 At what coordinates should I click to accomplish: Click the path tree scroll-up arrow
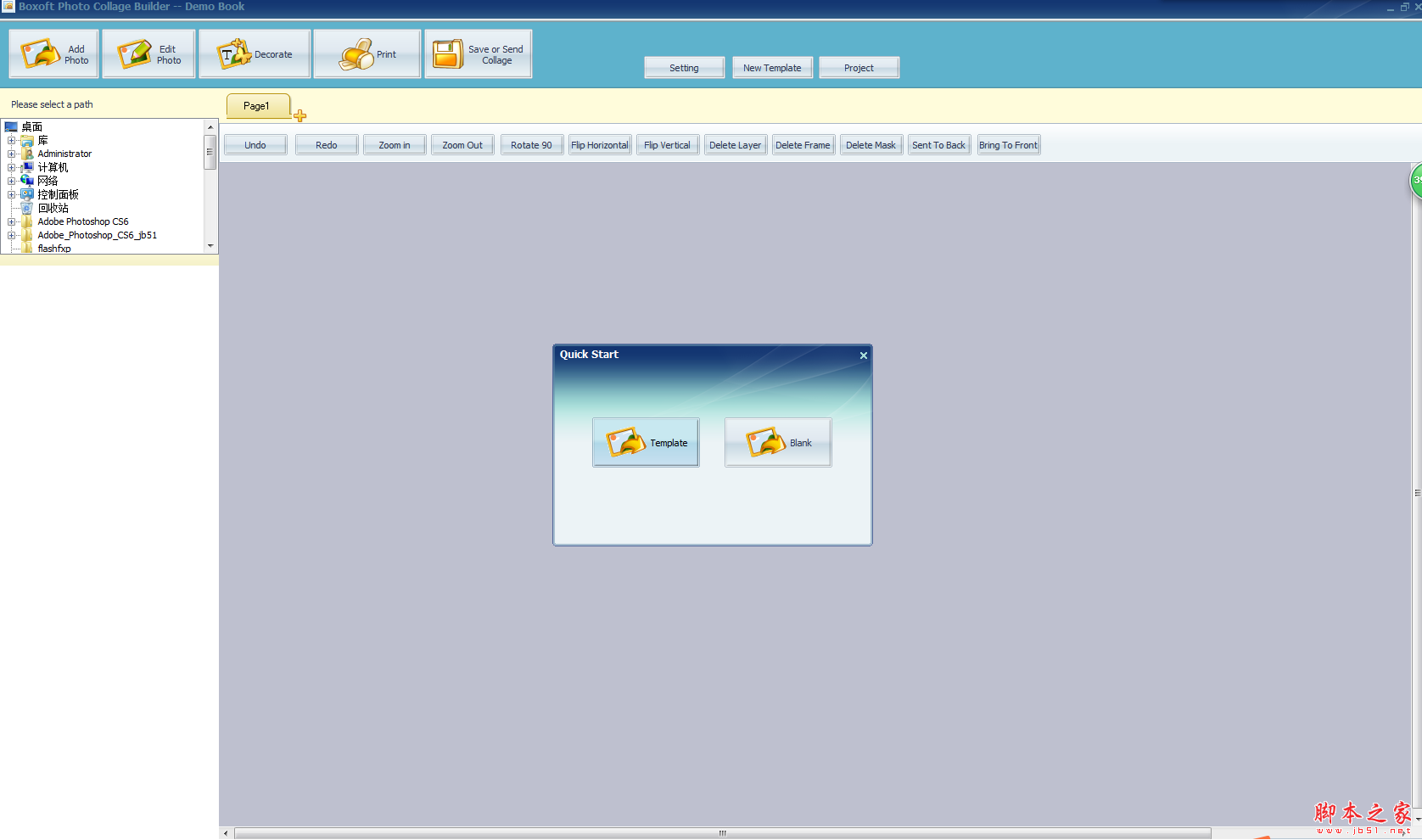pos(210,127)
